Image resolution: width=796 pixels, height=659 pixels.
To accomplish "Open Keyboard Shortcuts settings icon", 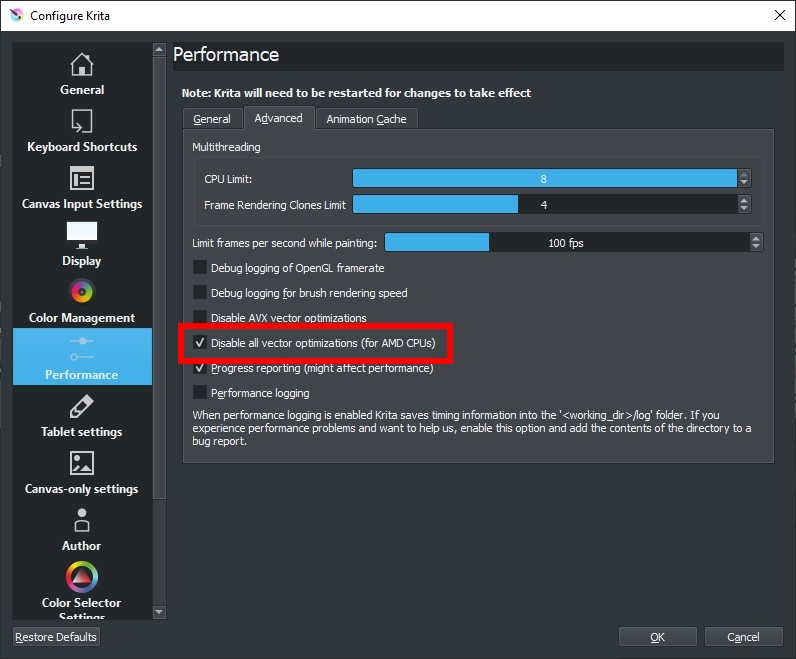I will point(82,121).
